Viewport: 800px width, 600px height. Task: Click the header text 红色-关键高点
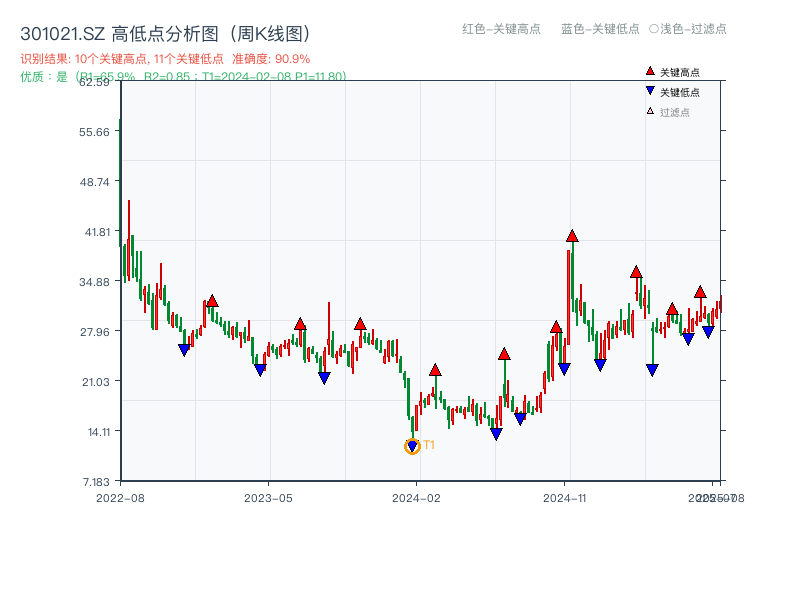[x=501, y=29]
